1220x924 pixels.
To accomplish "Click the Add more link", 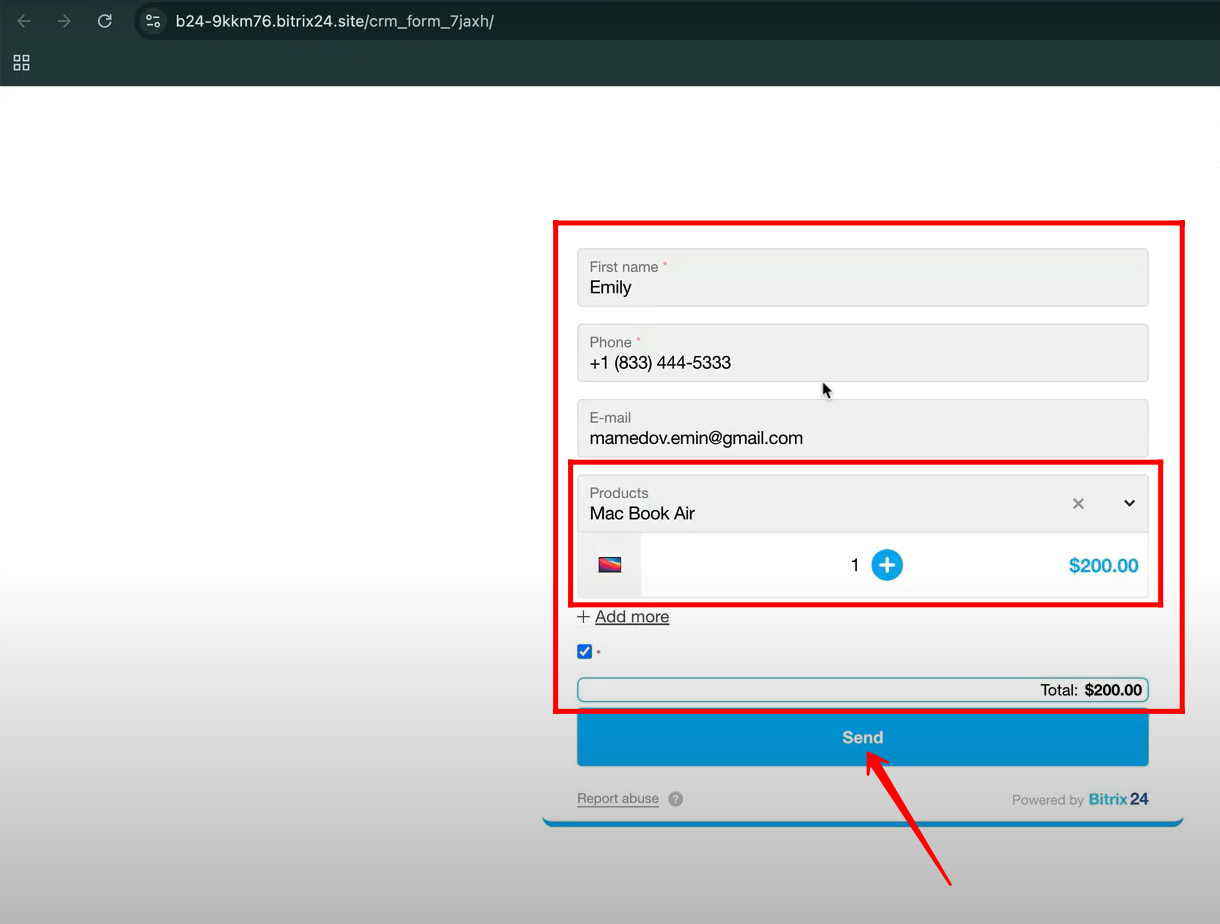I will coord(631,617).
